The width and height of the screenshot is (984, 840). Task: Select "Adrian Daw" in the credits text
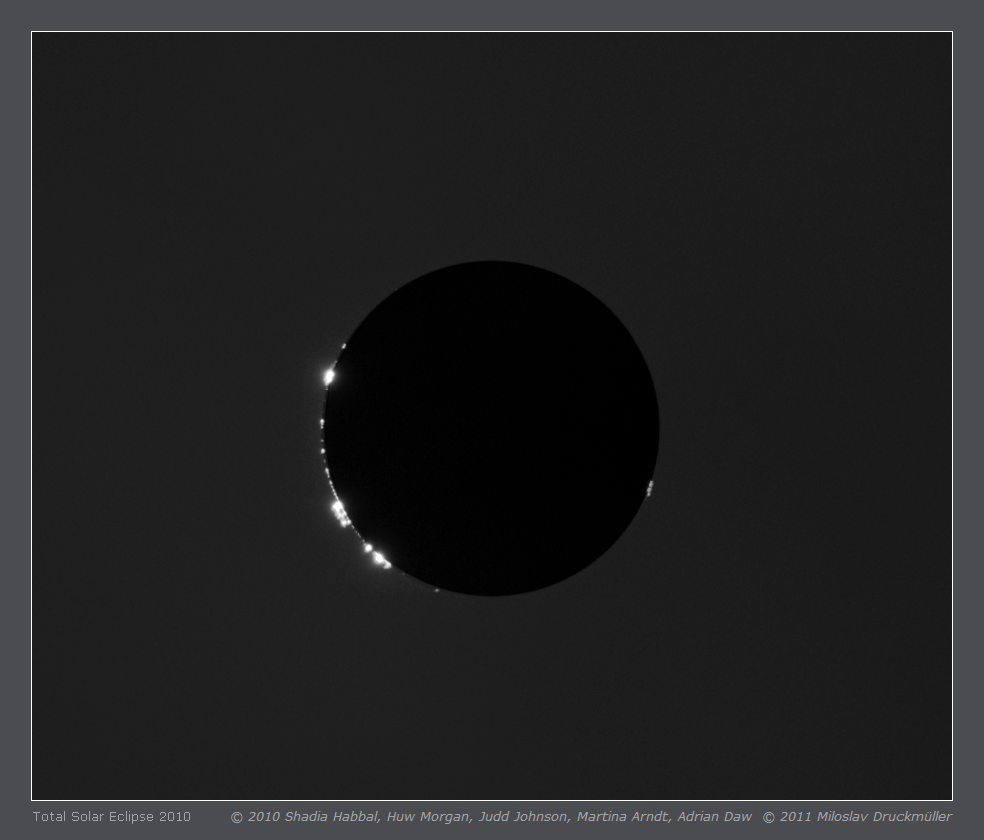714,817
